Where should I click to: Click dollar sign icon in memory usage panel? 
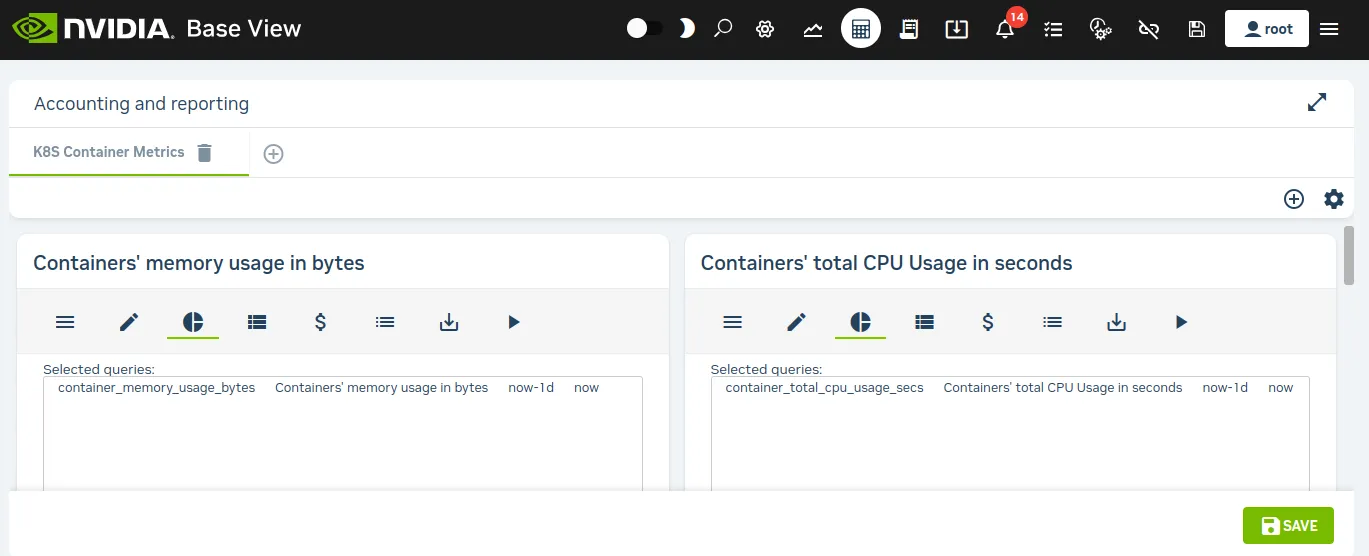click(321, 322)
